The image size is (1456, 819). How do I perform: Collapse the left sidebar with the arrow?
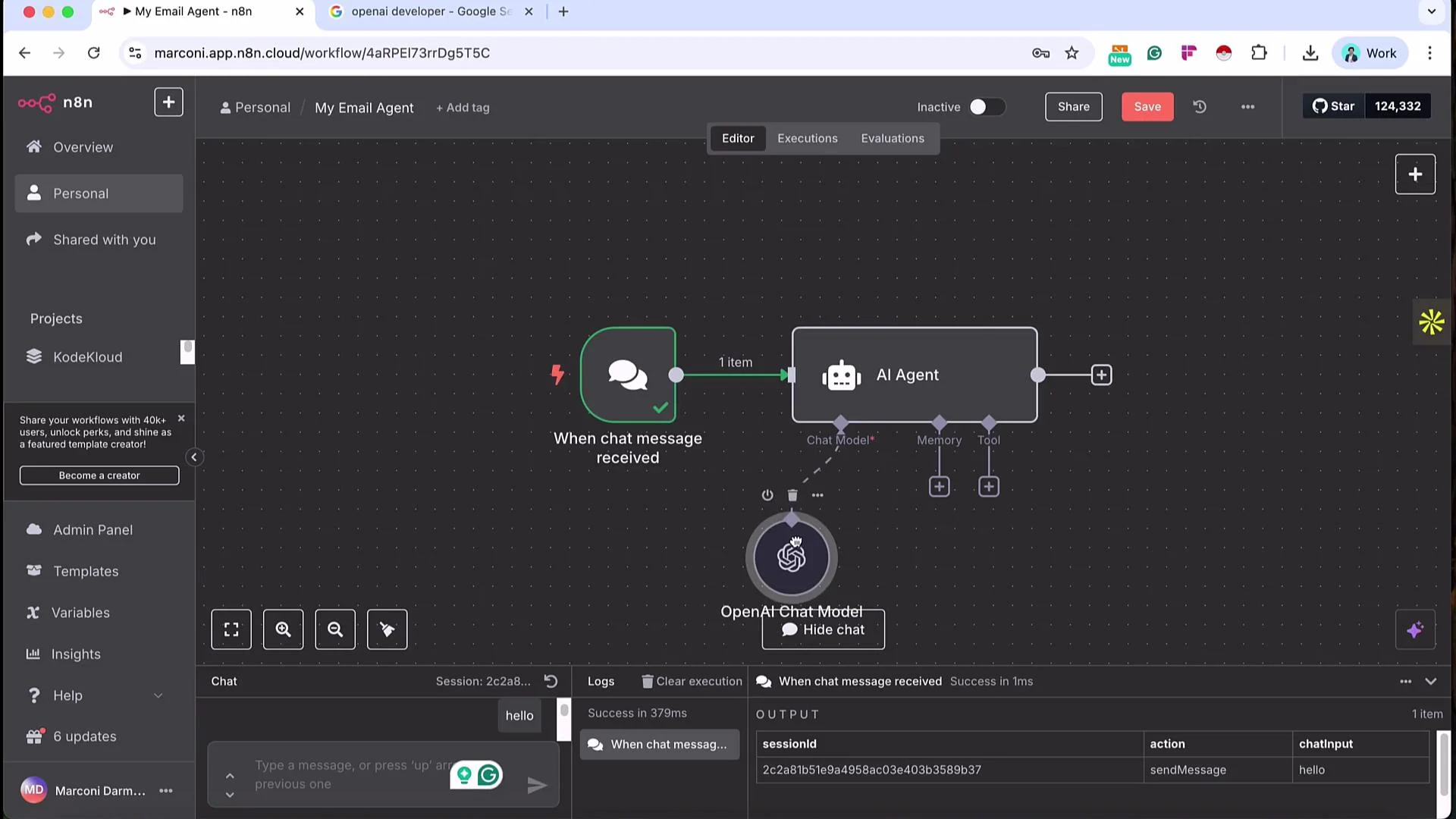(194, 457)
